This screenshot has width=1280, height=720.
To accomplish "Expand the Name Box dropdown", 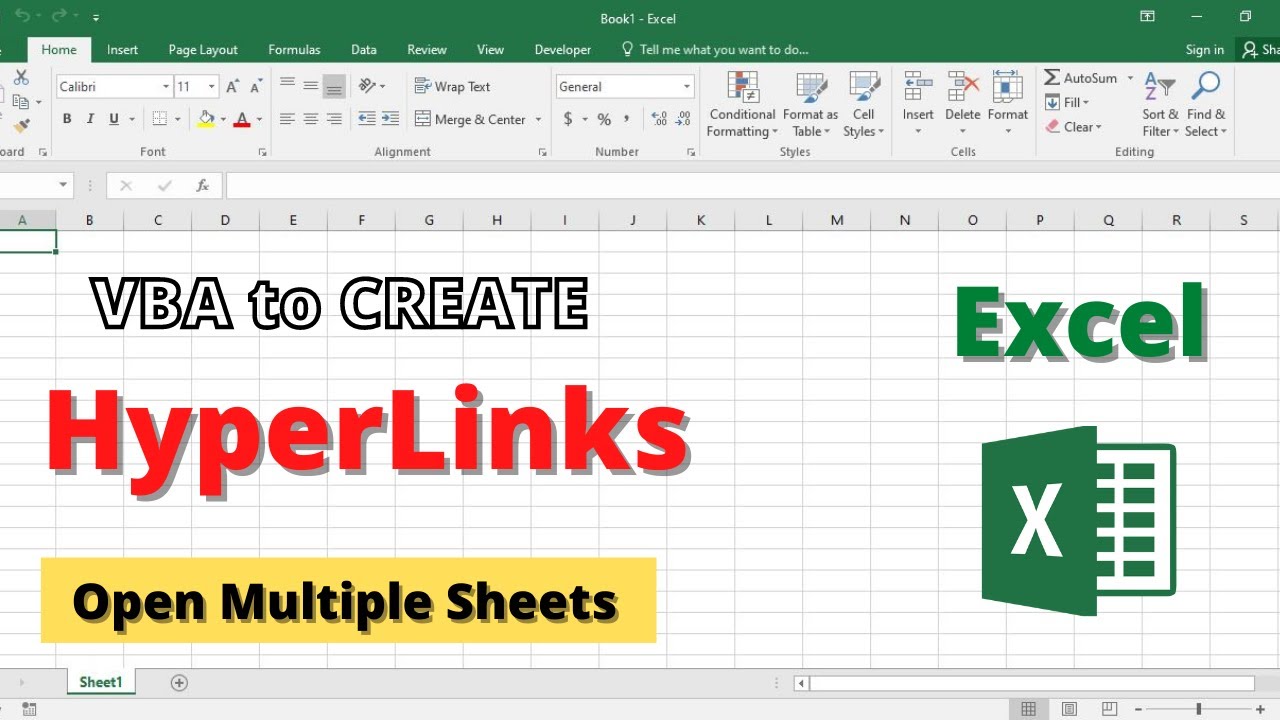I will tap(64, 185).
